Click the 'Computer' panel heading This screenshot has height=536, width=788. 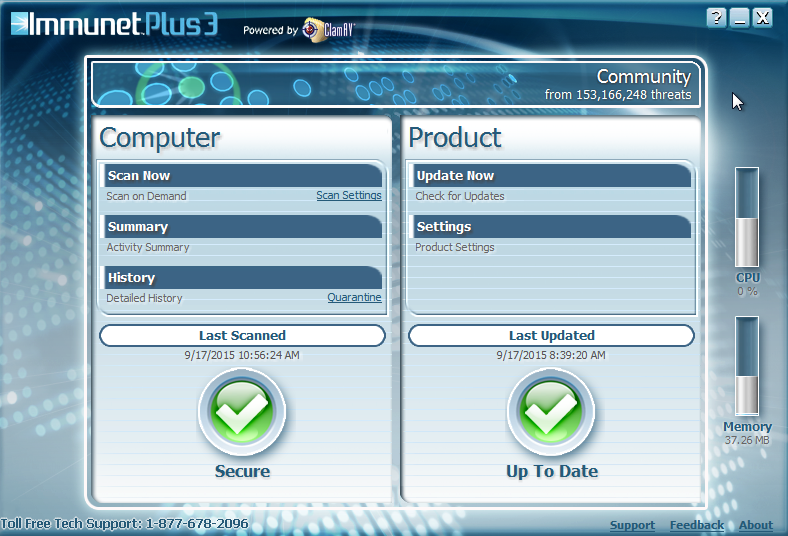(160, 138)
